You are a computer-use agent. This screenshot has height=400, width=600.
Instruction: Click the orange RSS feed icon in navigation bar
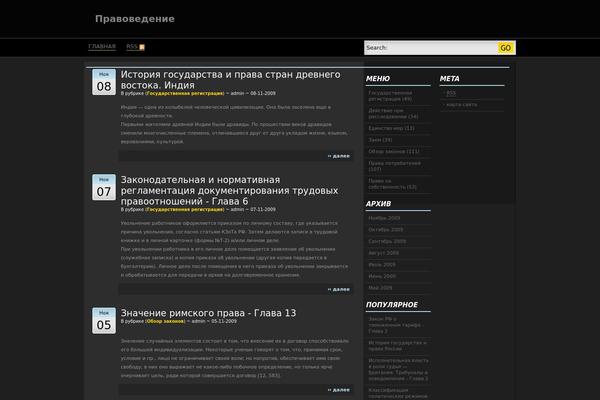pyautogui.click(x=142, y=47)
